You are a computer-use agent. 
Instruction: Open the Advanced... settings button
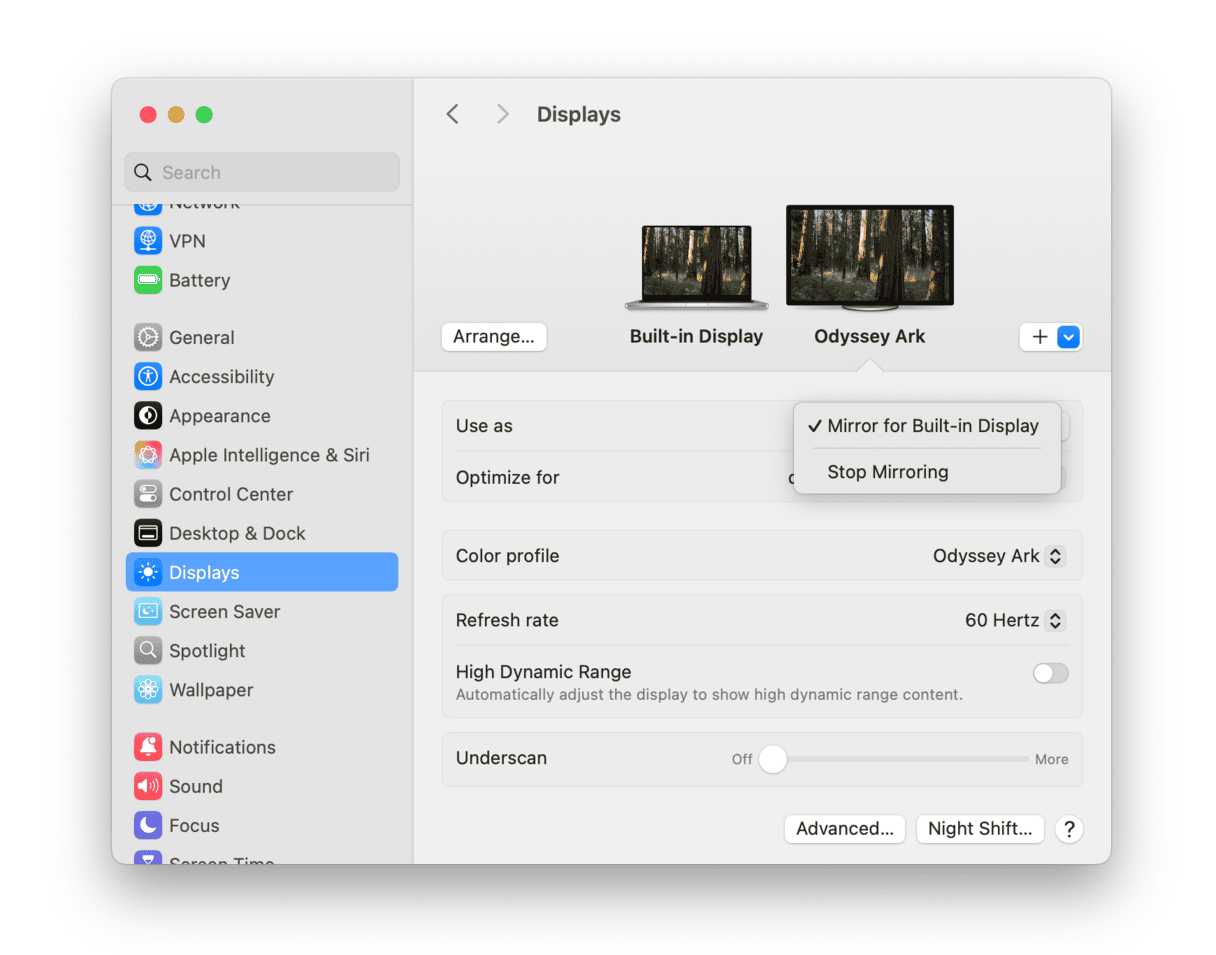click(x=845, y=829)
